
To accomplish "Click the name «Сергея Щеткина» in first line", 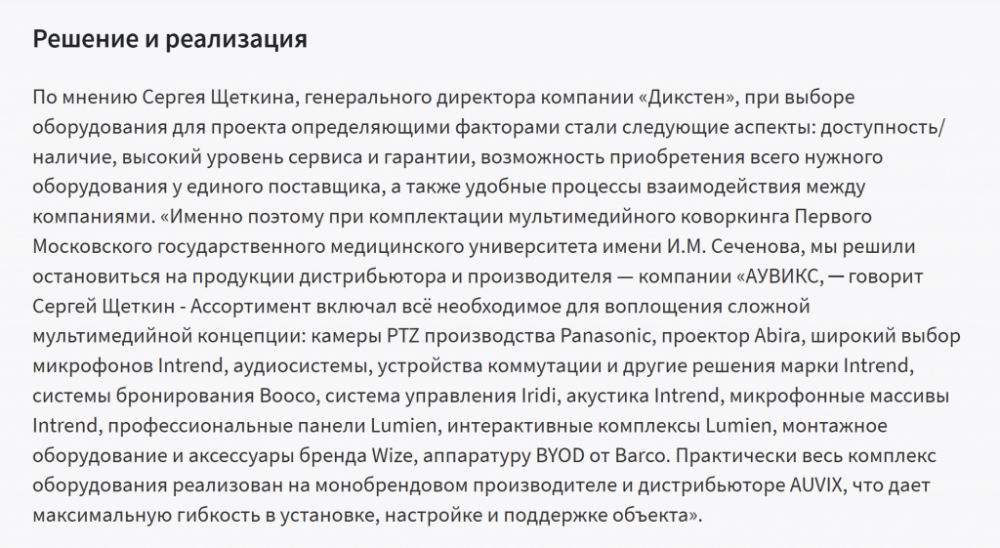I will tap(220, 98).
